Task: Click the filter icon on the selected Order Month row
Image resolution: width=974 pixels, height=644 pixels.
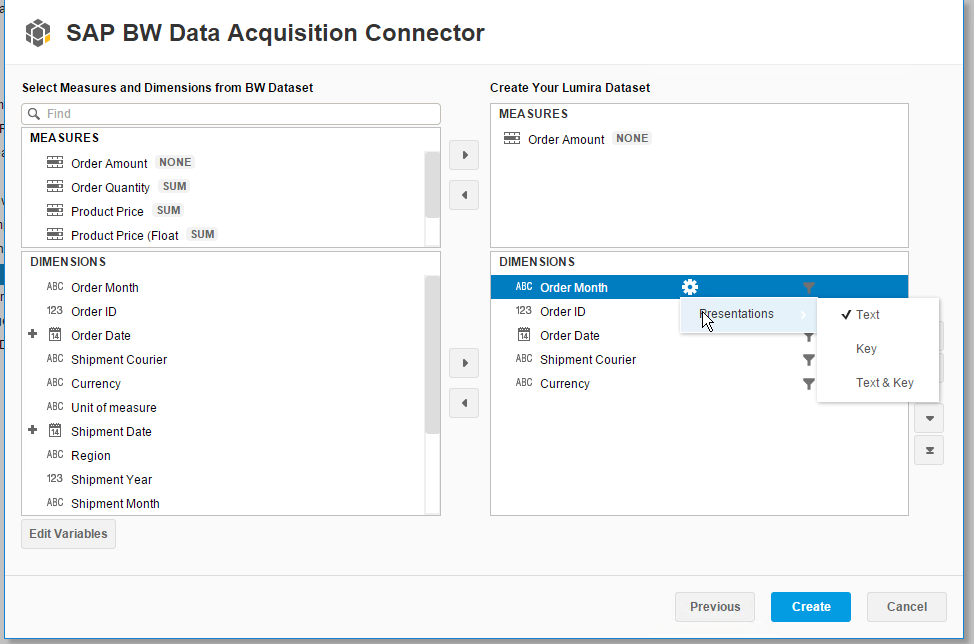Action: coord(808,288)
